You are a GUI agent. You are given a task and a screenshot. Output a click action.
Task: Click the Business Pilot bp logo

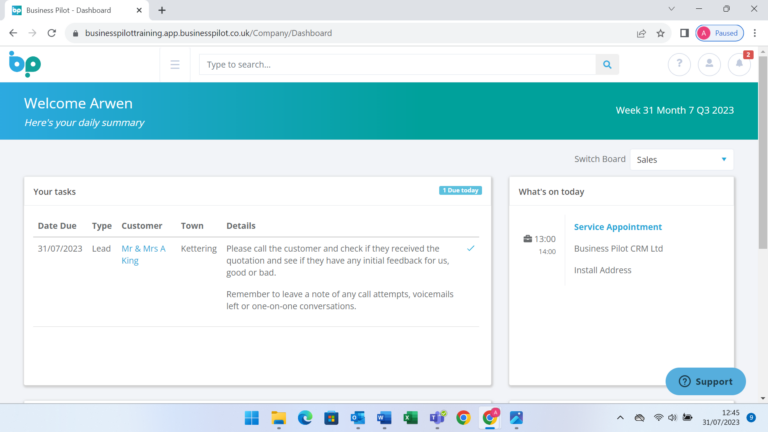point(25,64)
